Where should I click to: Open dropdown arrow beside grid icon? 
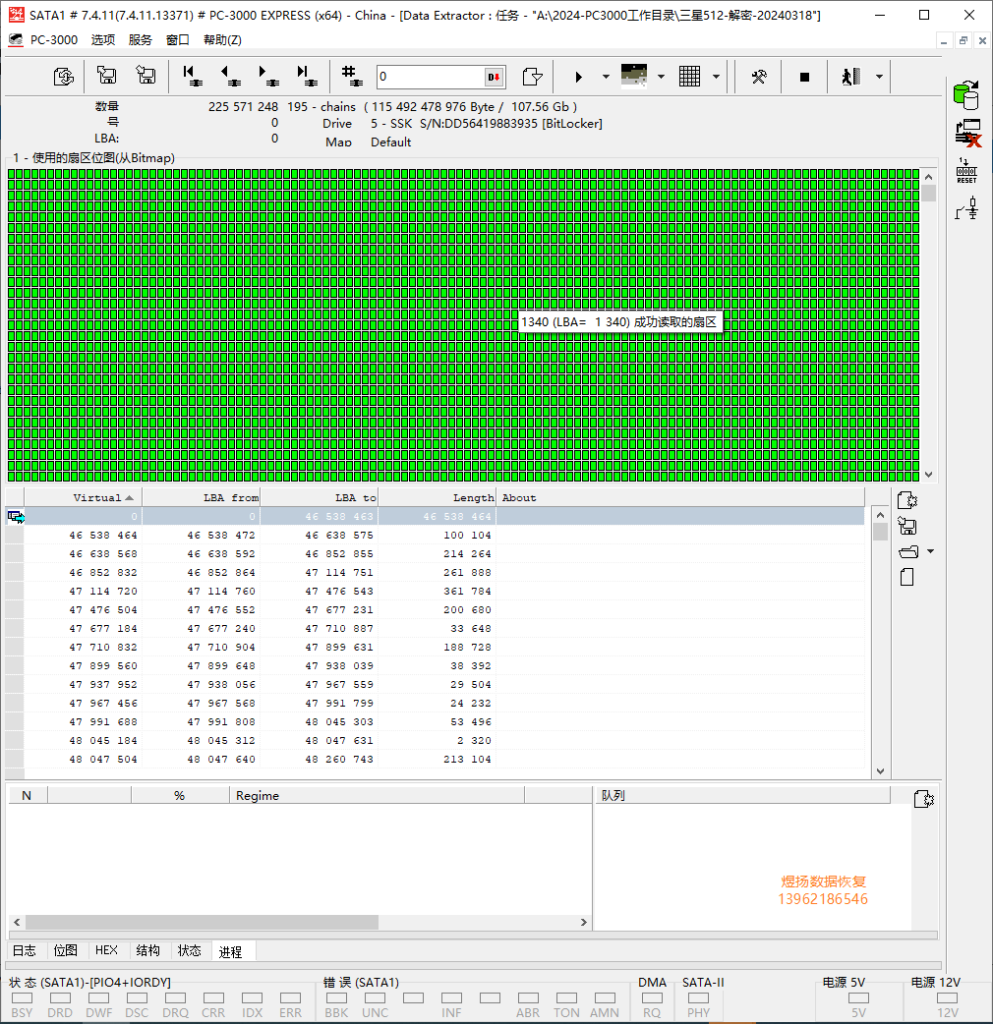(716, 77)
